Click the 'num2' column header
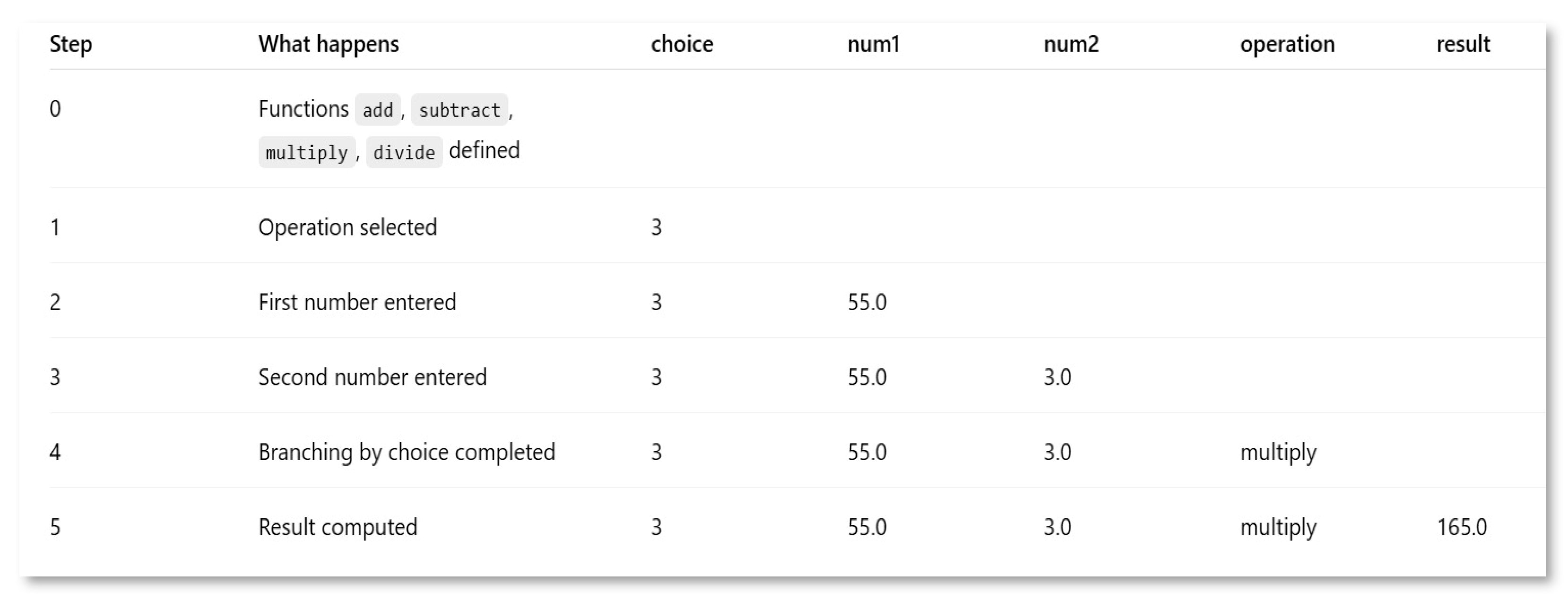 (1071, 44)
